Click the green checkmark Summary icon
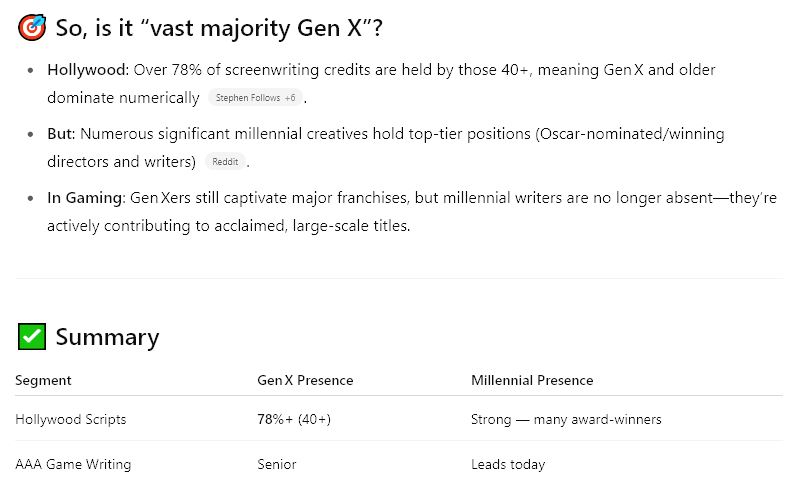Viewport: 810px width, 487px height. tap(32, 337)
